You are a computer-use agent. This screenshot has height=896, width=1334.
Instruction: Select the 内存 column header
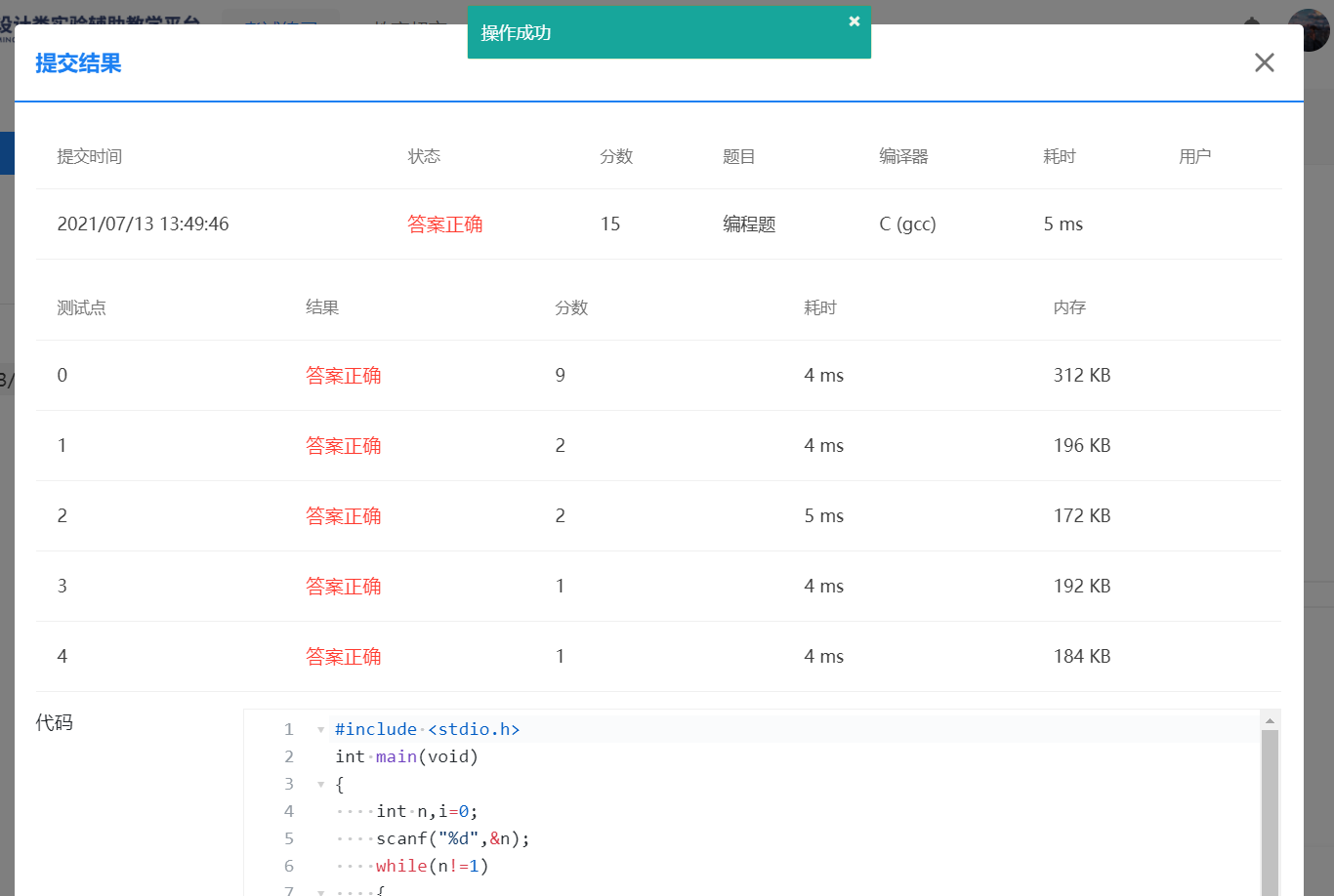coord(1069,307)
